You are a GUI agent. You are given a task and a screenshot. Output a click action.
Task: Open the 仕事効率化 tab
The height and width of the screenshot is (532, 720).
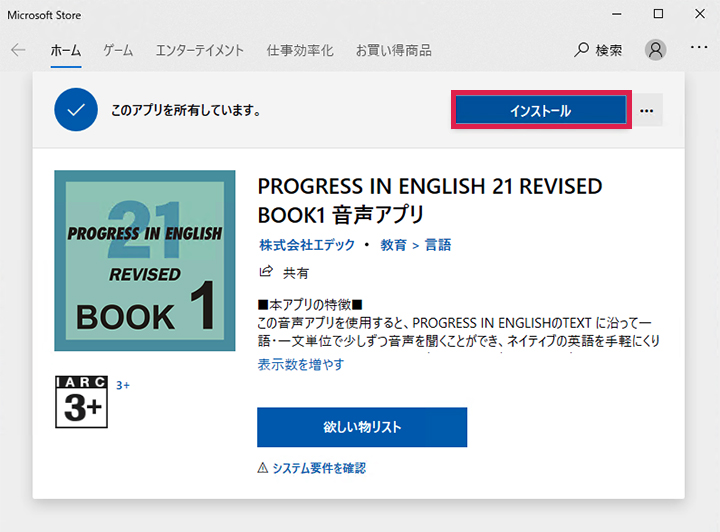click(x=300, y=50)
